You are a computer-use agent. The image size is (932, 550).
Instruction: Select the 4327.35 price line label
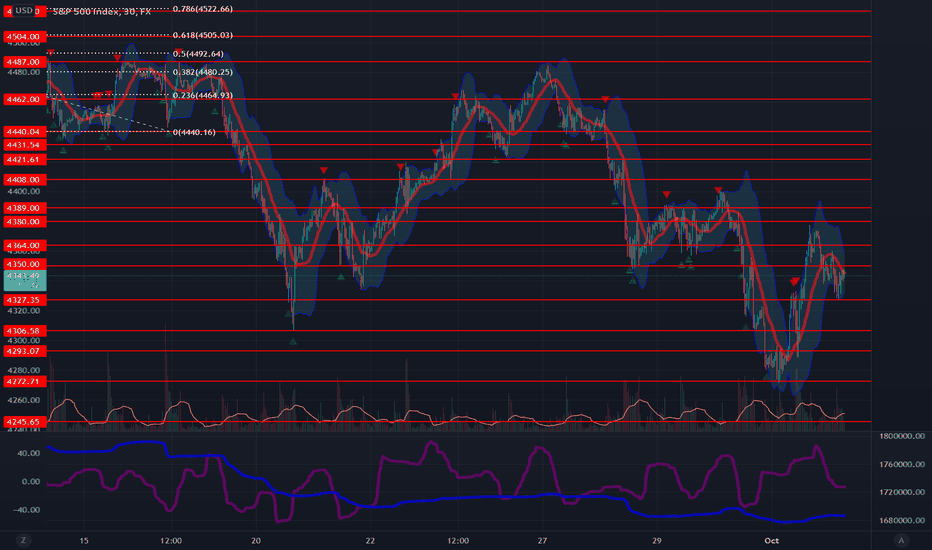coord(24,300)
